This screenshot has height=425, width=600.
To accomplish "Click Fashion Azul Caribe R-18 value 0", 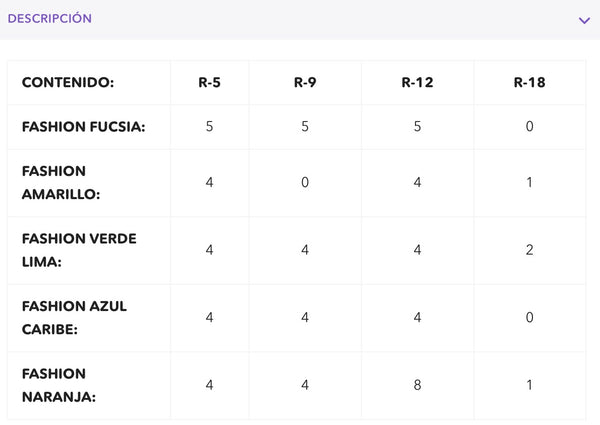I will click(x=529, y=317).
